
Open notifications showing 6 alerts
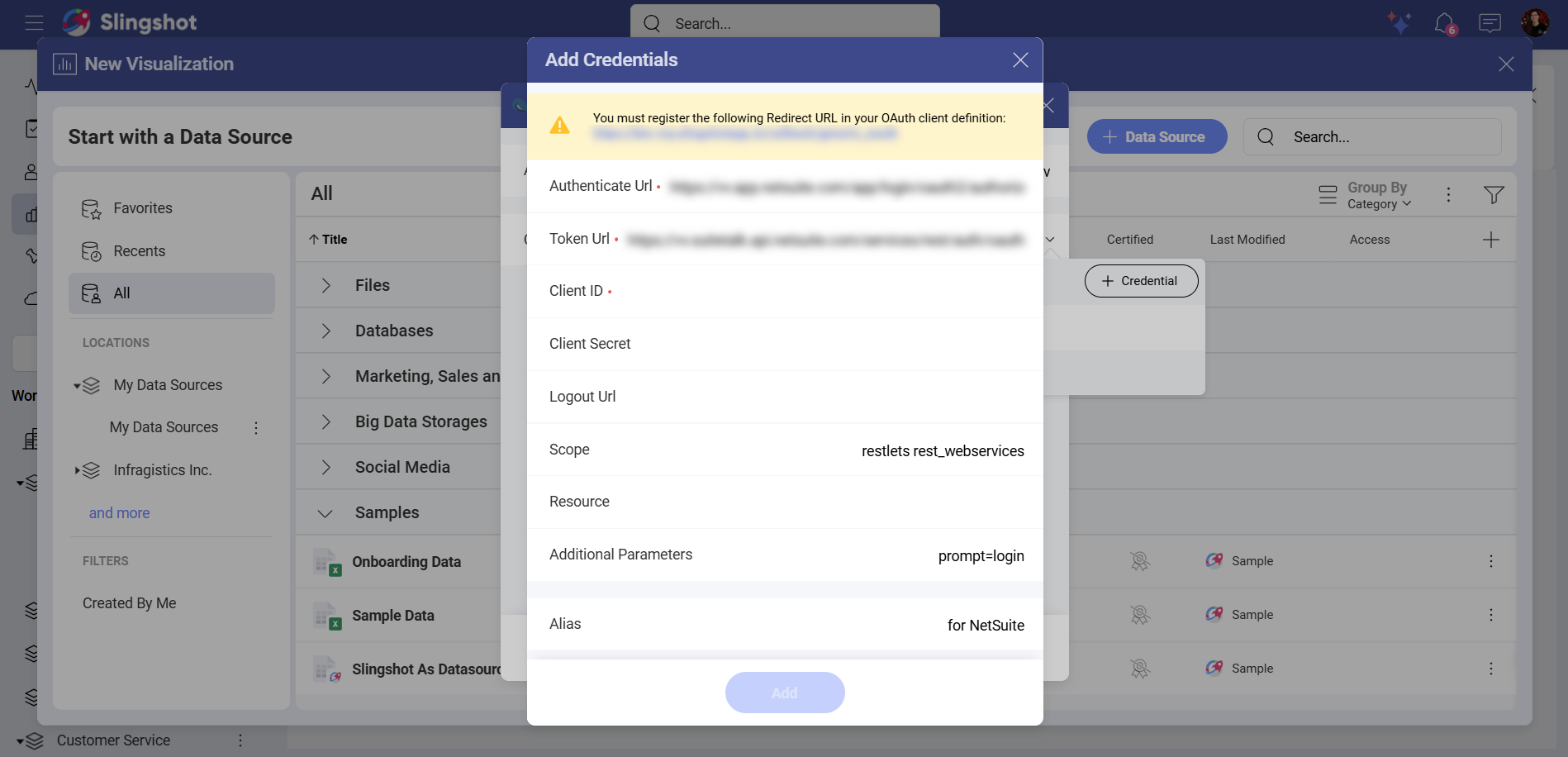(x=1444, y=22)
